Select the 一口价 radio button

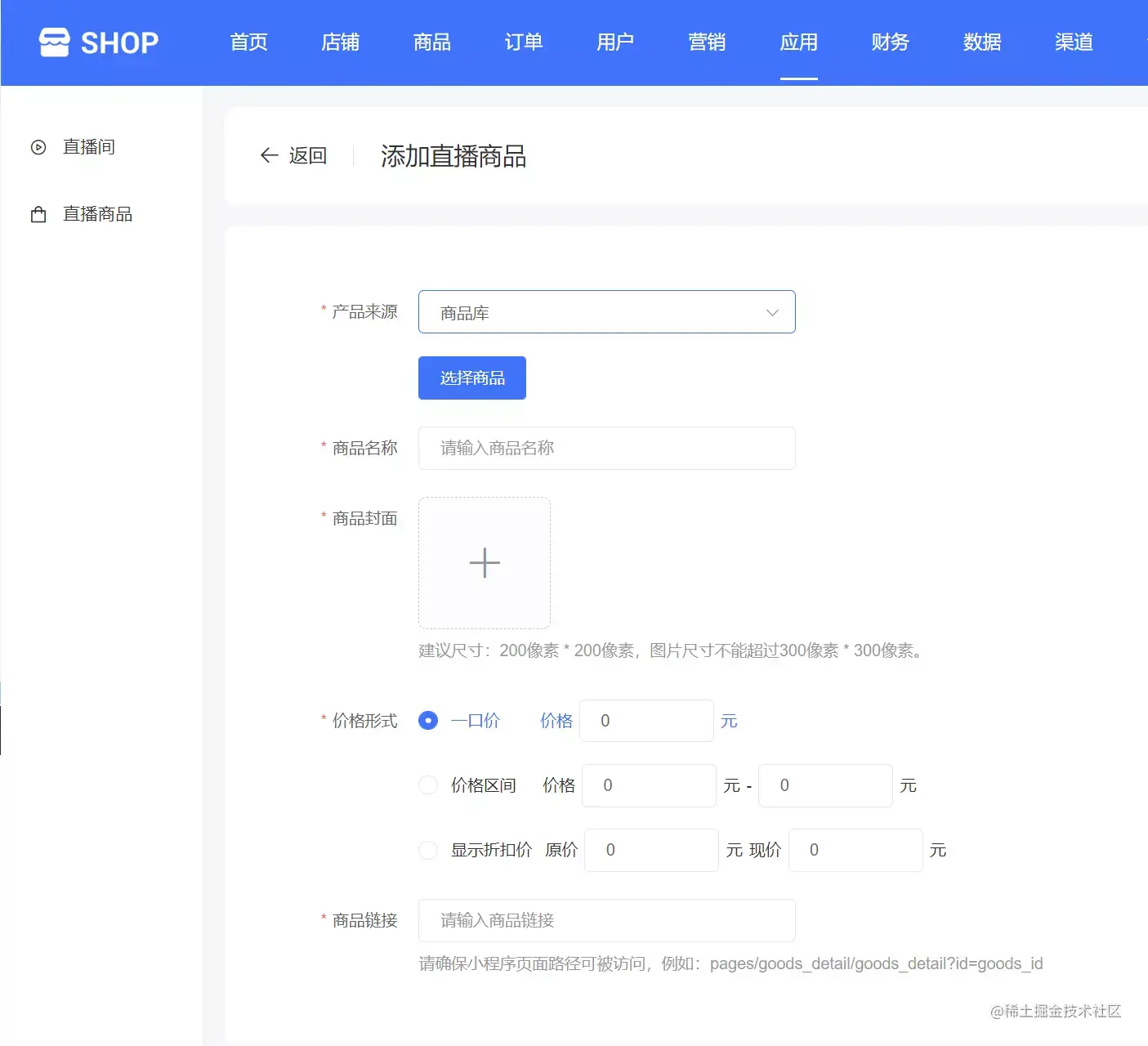click(x=428, y=721)
